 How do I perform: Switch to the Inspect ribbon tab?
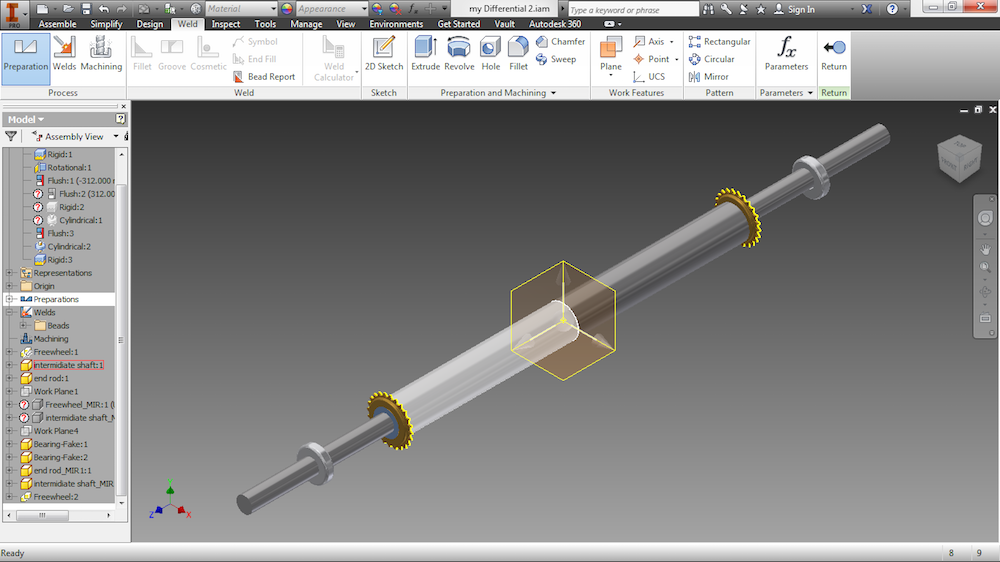[225, 24]
